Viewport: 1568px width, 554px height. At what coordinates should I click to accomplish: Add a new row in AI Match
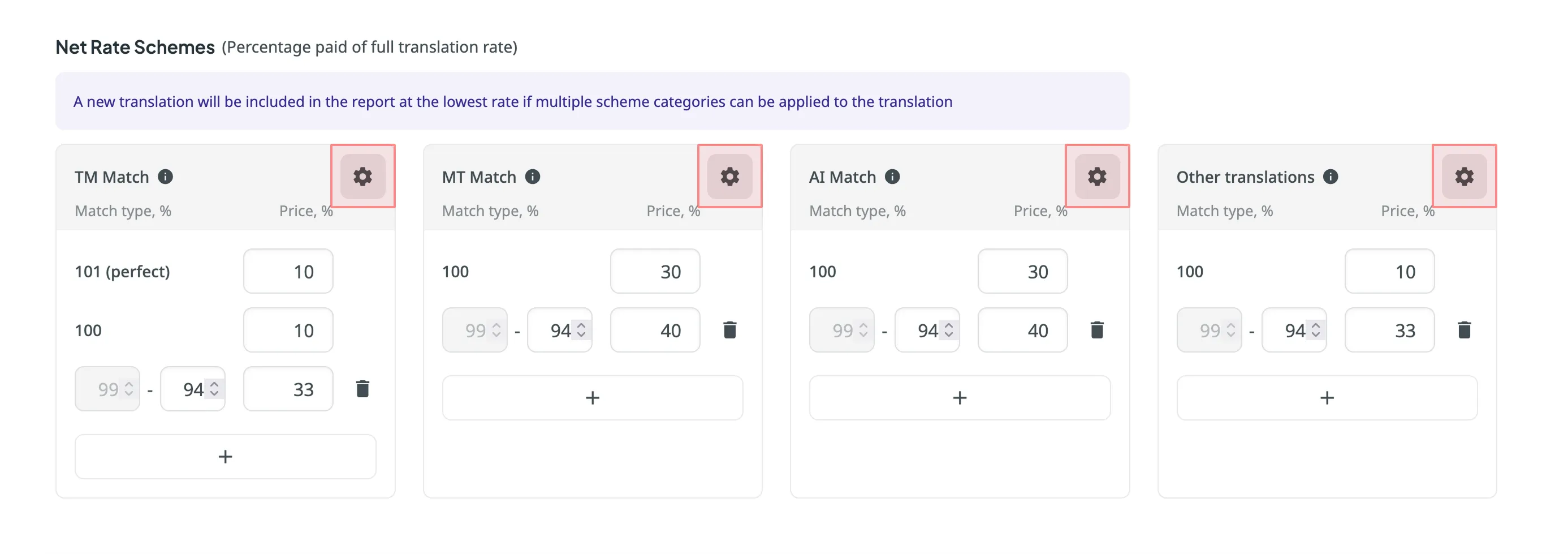[960, 397]
